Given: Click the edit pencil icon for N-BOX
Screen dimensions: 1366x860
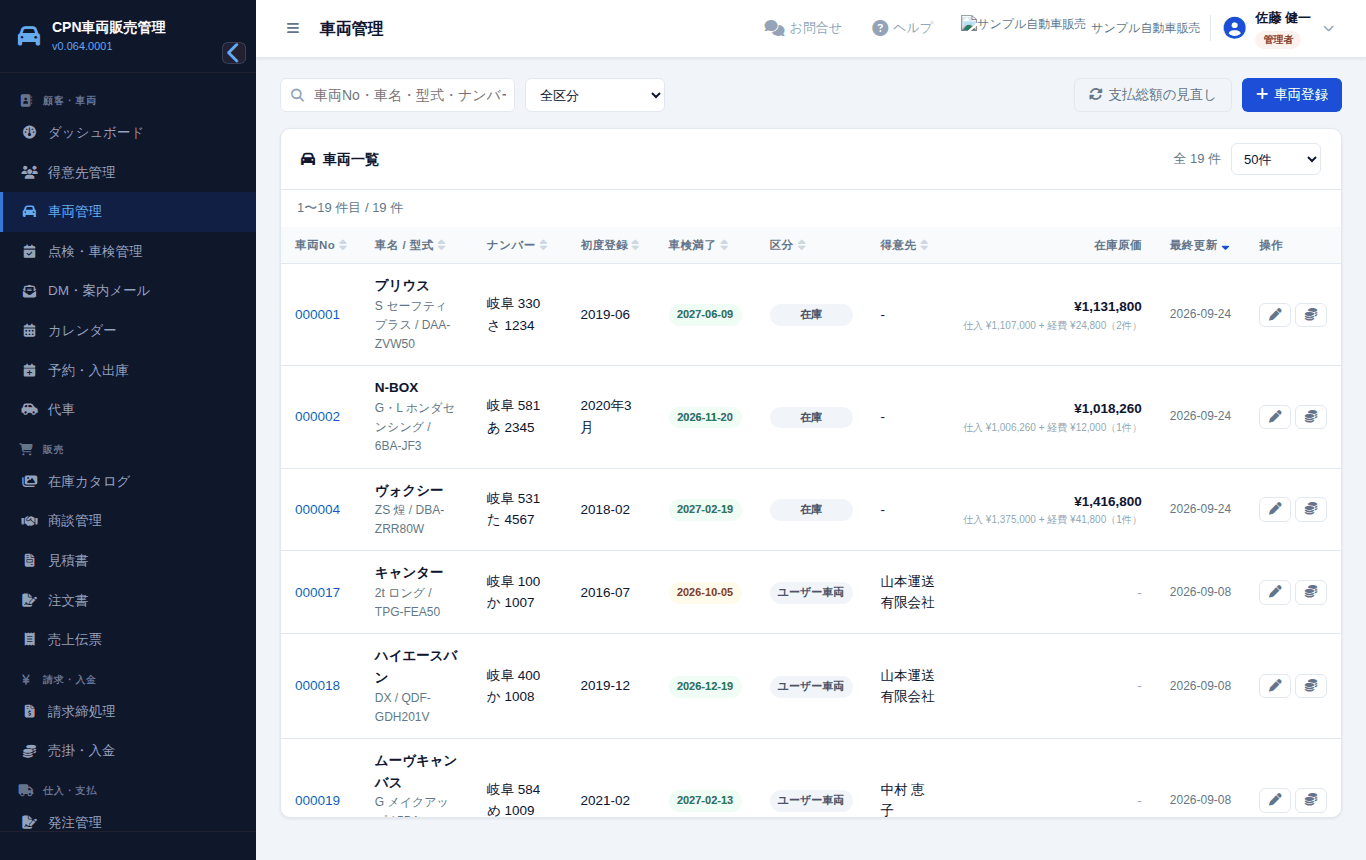Looking at the screenshot, I should [1274, 417].
